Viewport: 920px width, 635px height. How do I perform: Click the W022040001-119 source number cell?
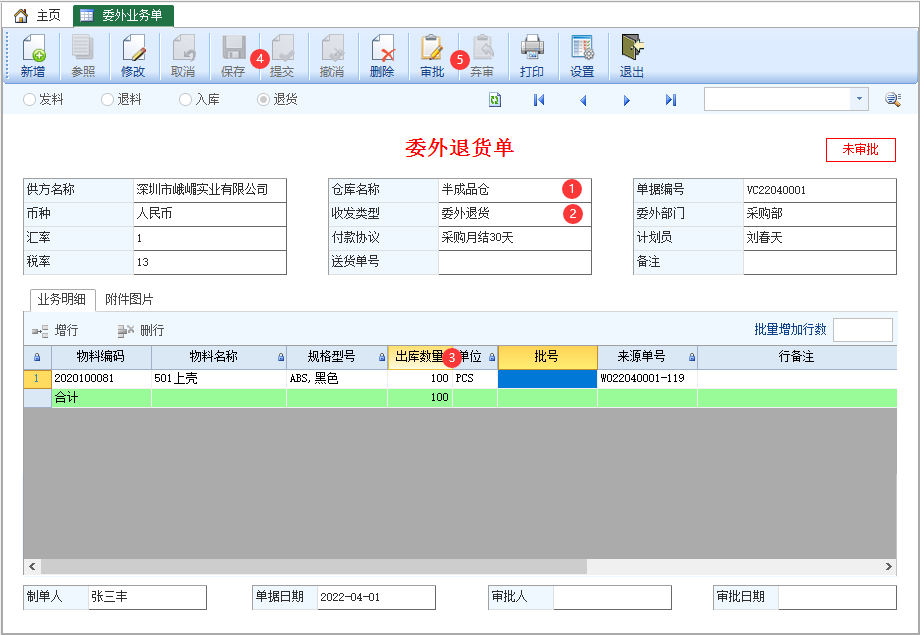pos(647,379)
